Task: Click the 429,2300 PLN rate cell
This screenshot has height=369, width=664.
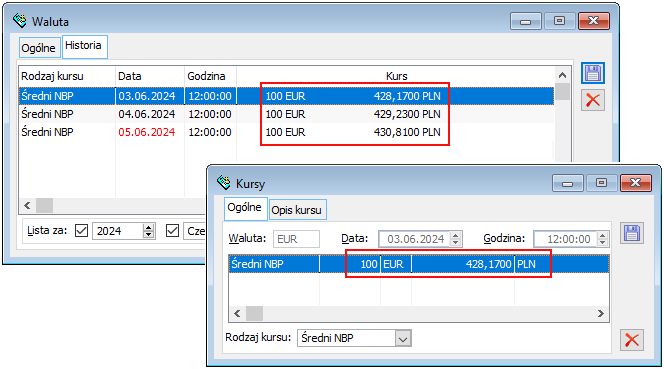Action: (x=407, y=114)
